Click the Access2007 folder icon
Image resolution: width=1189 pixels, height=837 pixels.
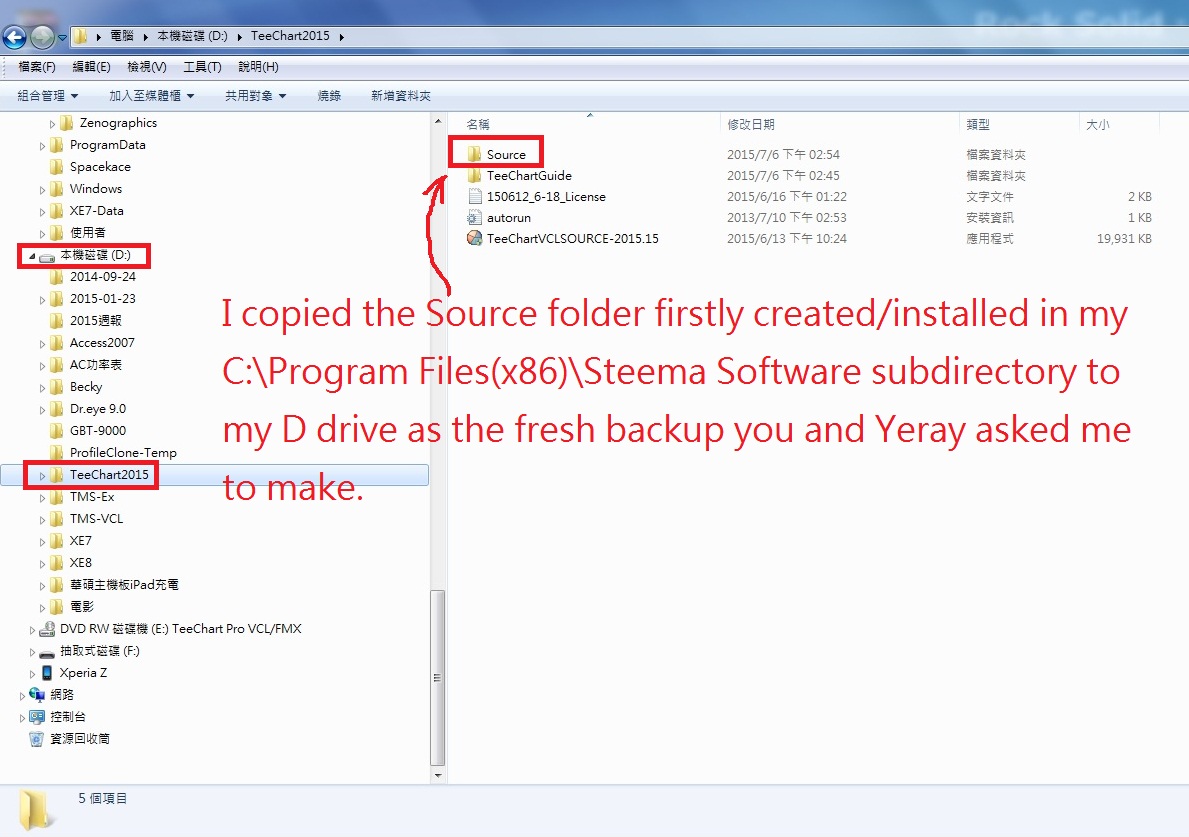point(57,343)
